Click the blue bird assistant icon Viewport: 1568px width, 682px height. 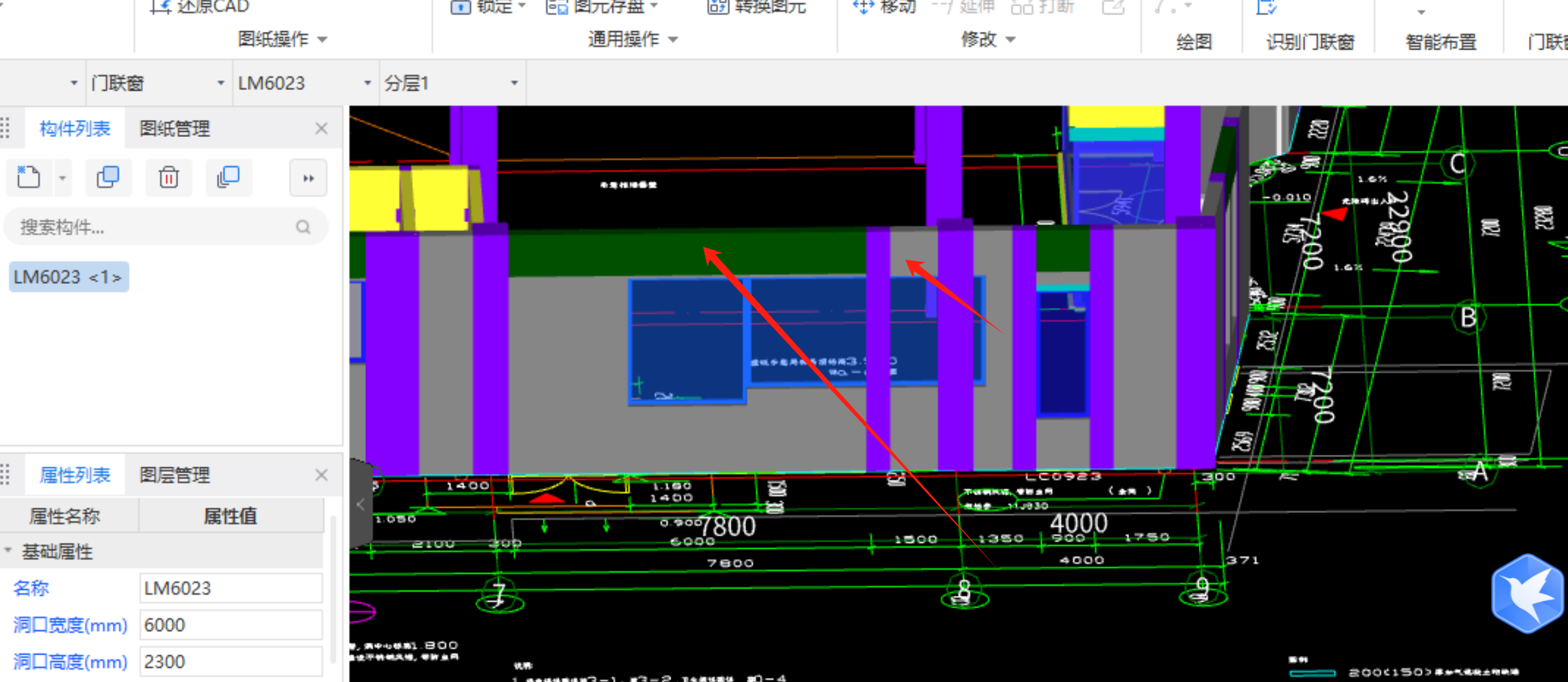point(1528,593)
